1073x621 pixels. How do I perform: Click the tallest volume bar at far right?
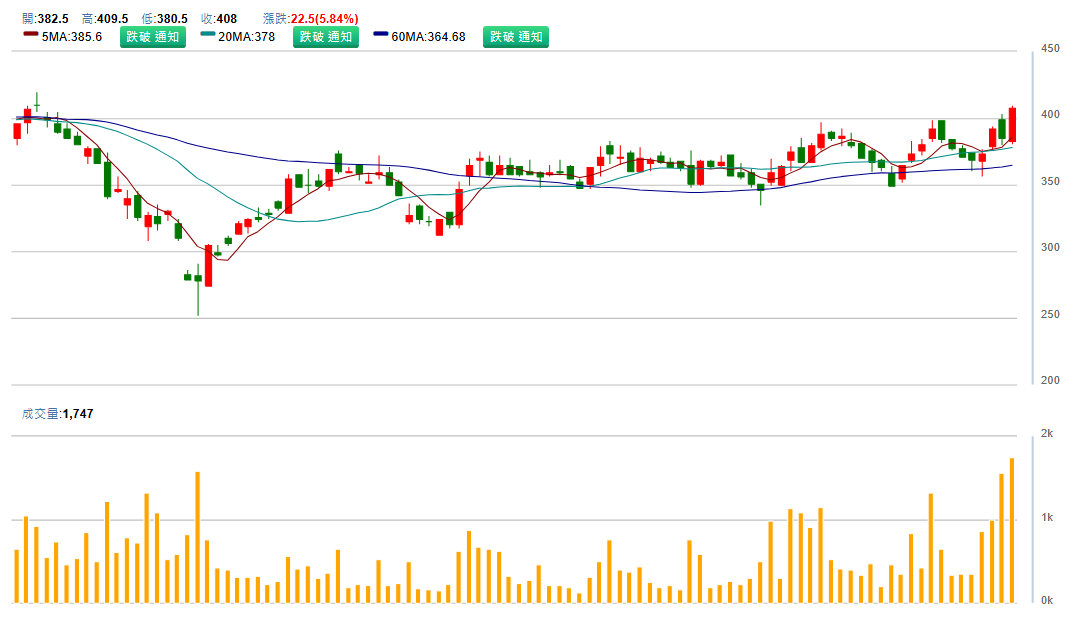pyautogui.click(x=1012, y=530)
